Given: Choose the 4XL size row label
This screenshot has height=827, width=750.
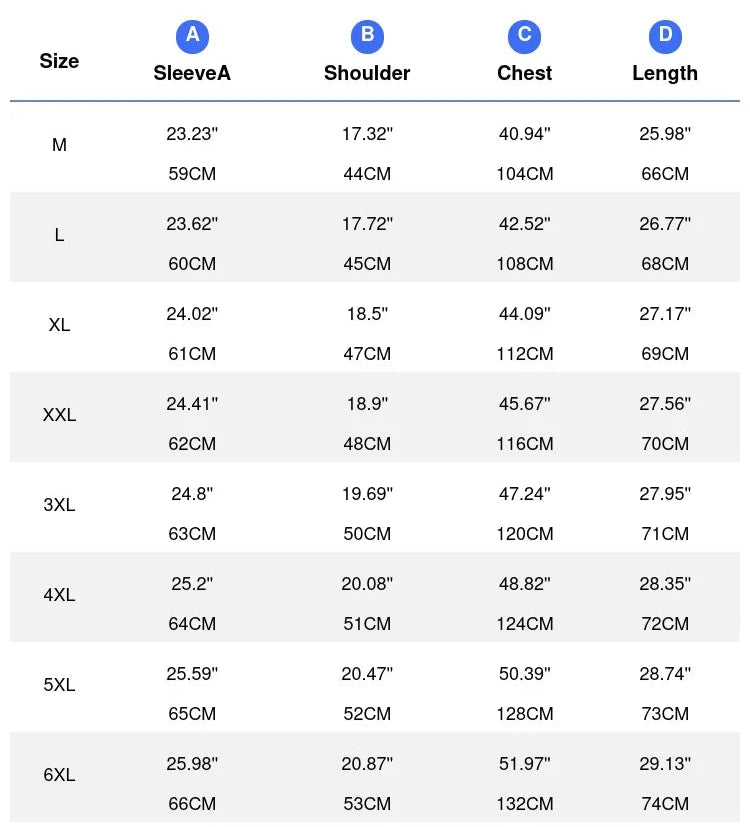Looking at the screenshot, I should pos(59,595).
